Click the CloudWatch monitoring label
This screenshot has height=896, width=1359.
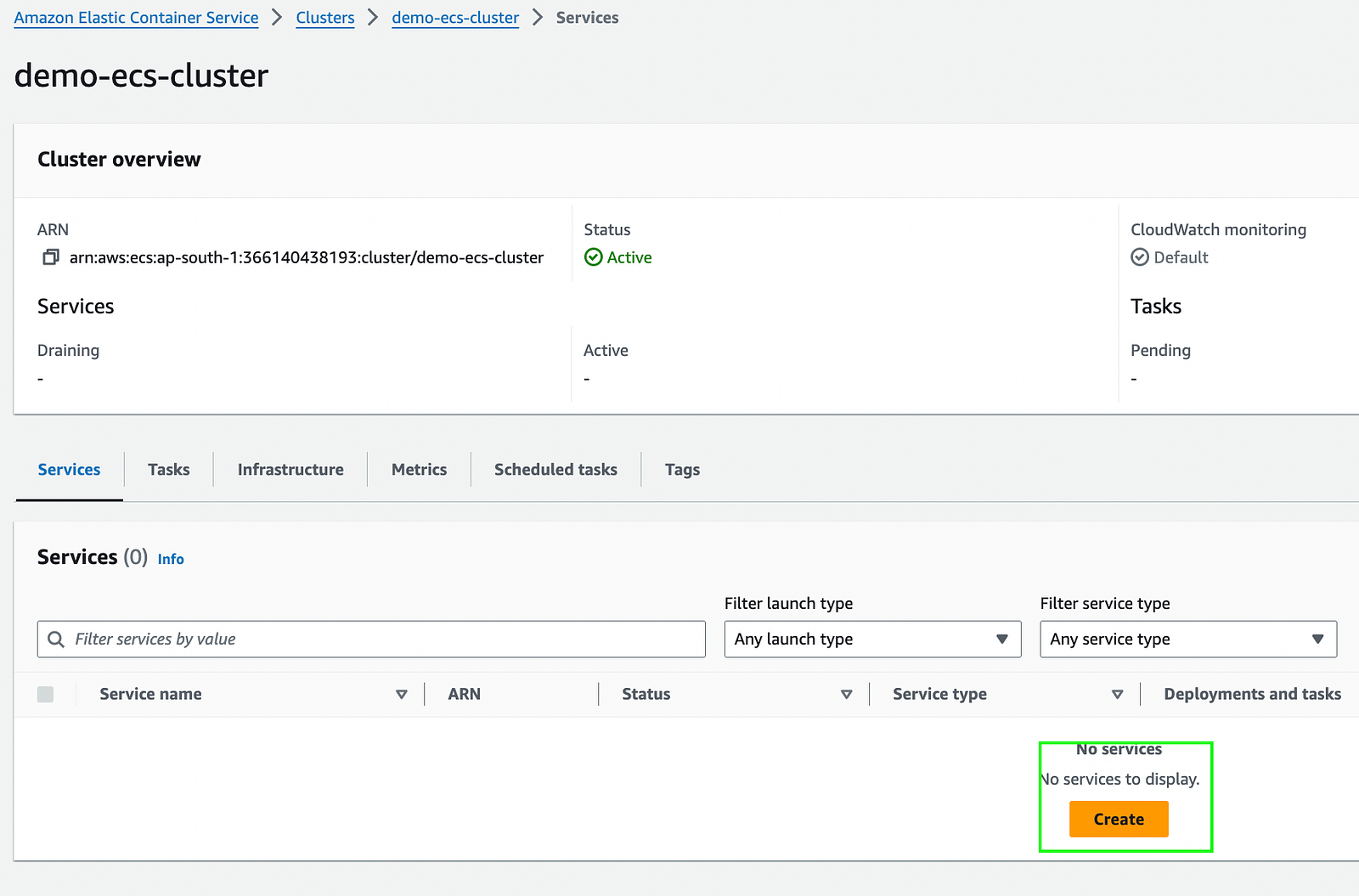point(1219,230)
